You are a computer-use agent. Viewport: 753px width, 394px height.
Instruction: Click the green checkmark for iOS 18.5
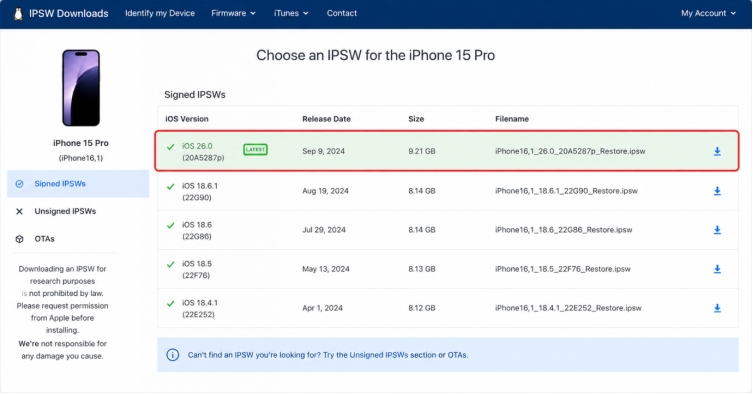(x=170, y=264)
